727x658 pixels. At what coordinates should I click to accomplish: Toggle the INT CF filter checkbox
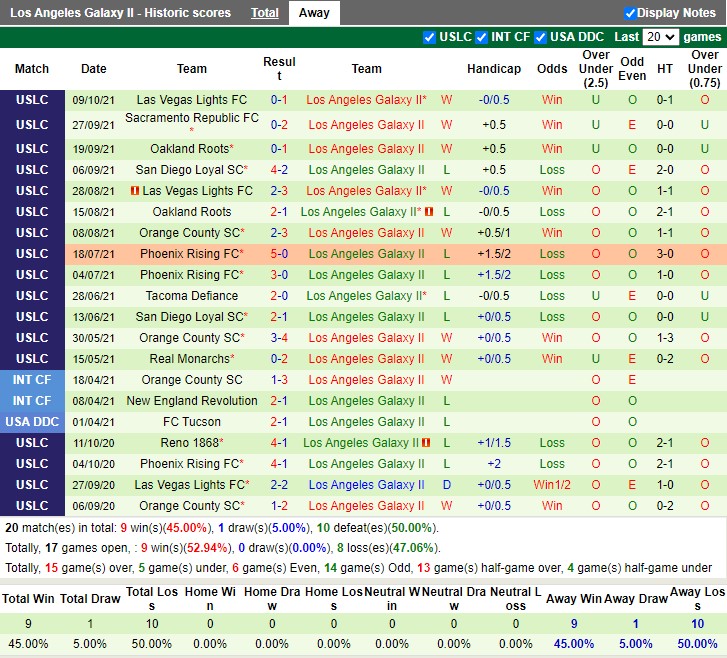pos(482,37)
